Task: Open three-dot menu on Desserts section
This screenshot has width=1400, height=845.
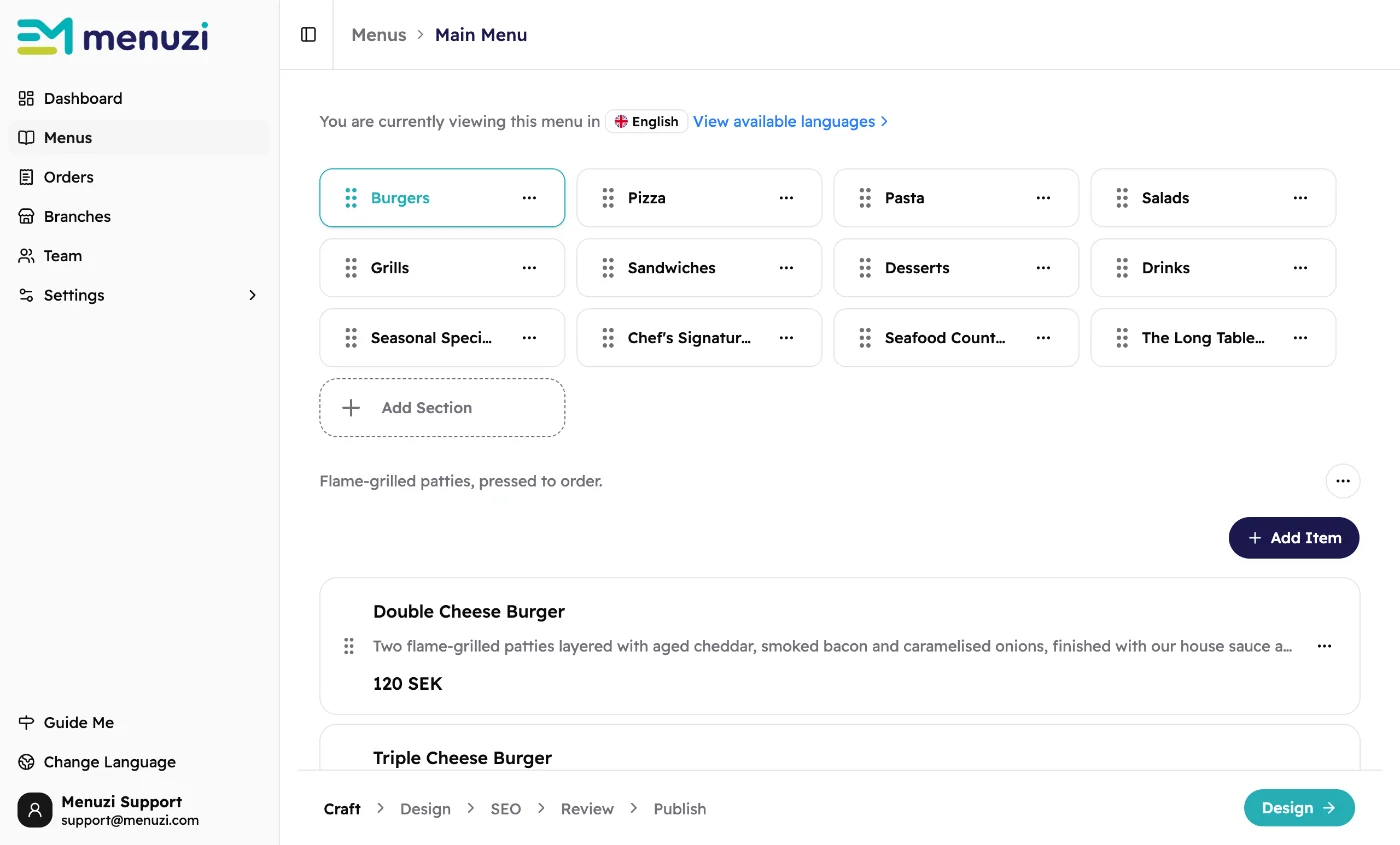Action: 1043,268
